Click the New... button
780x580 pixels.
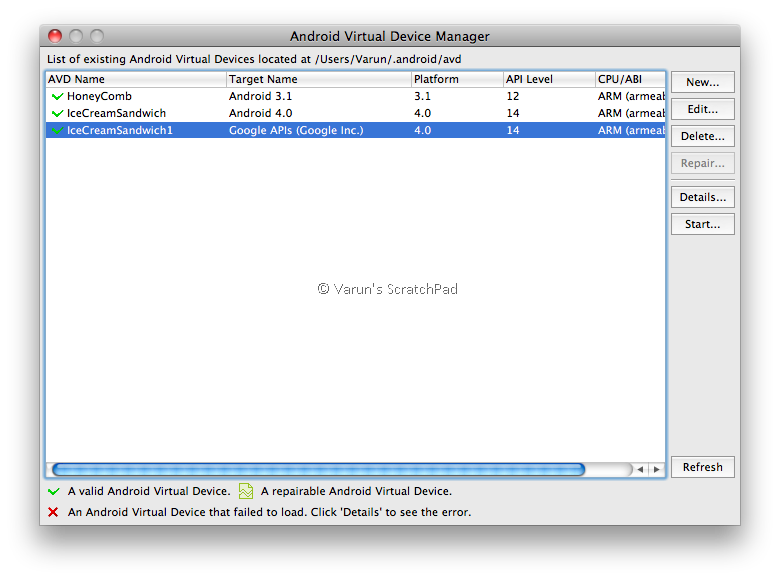[x=702, y=82]
